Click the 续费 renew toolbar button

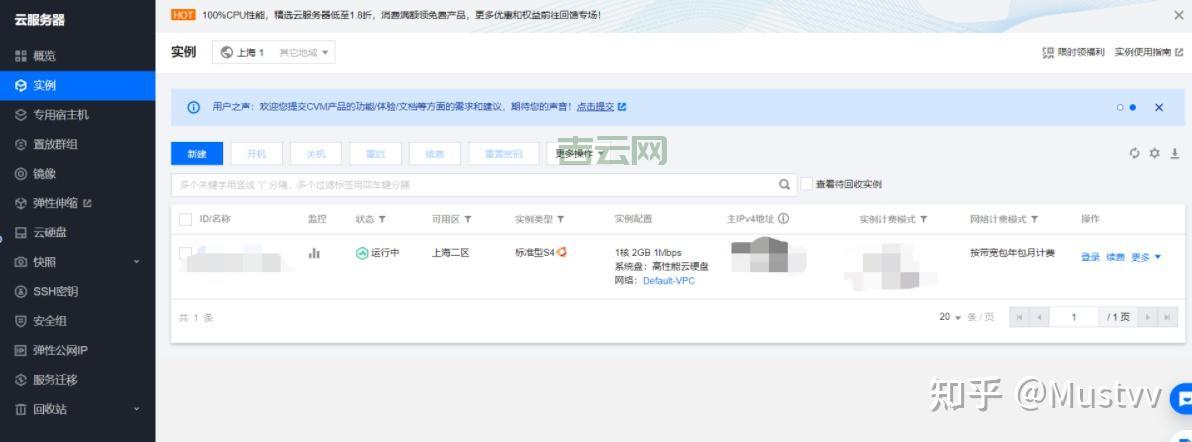click(435, 154)
